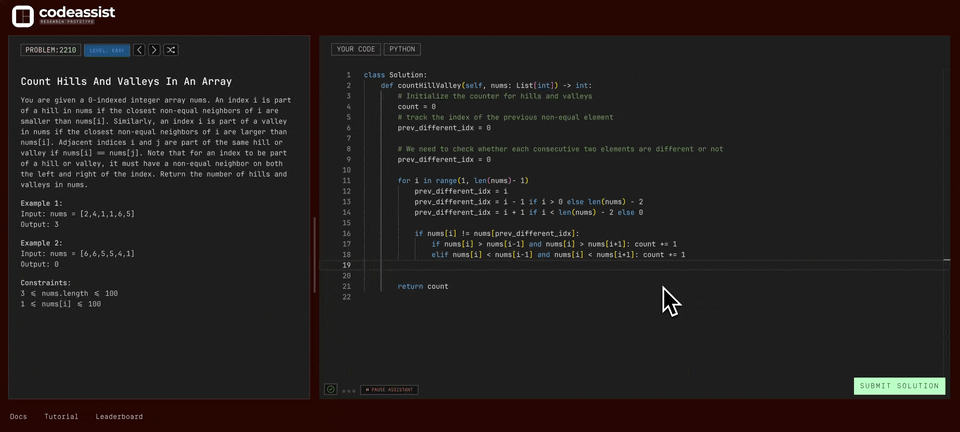Place cursor on empty line 19
Viewport: 960px width, 432px height.
pyautogui.click(x=600, y=265)
